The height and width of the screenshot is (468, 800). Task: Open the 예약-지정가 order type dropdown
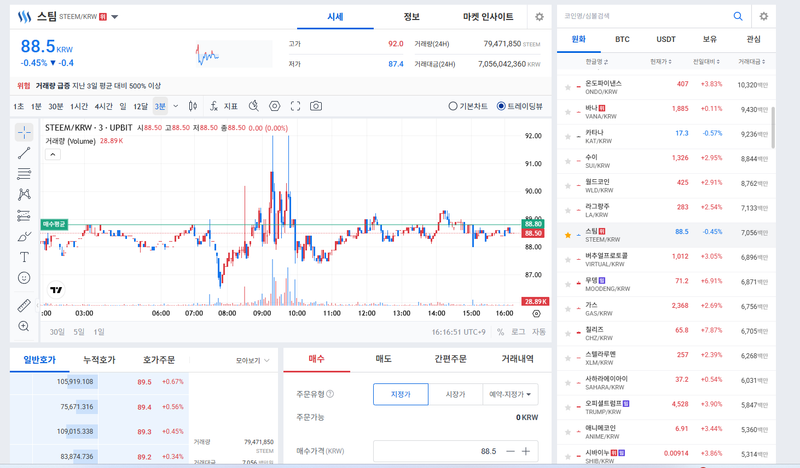[509, 394]
